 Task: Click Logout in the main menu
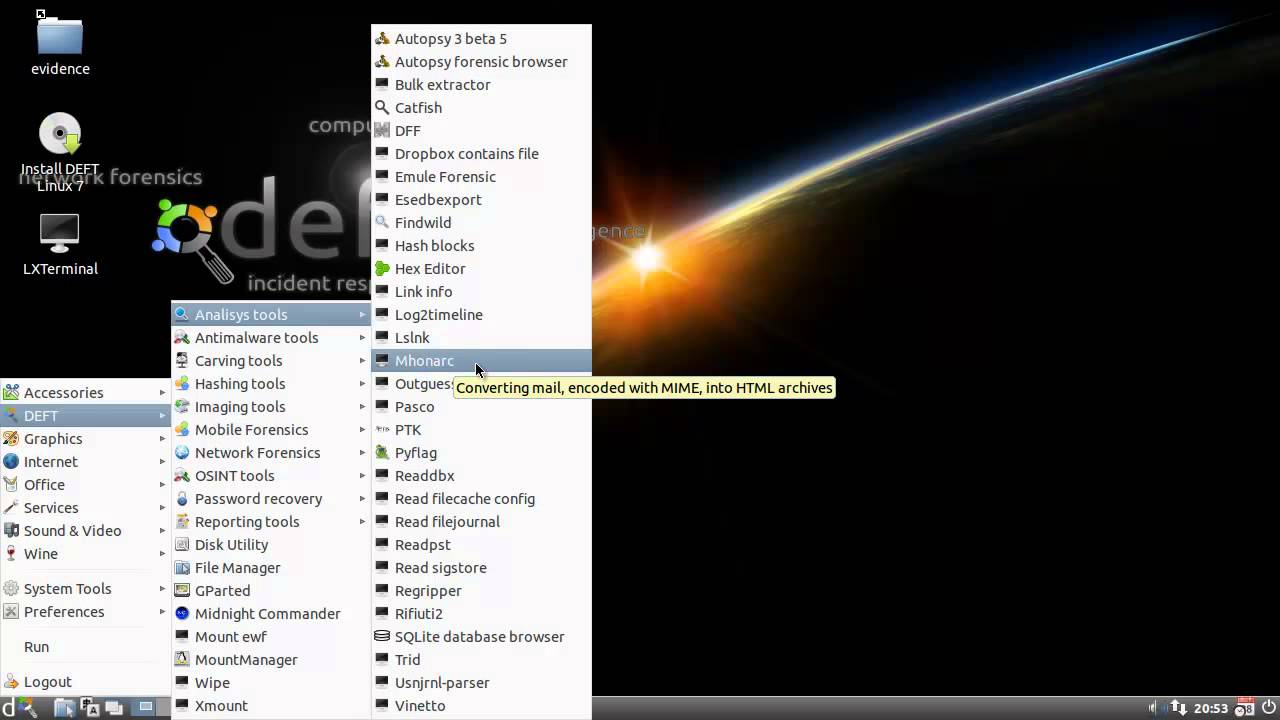(86, 682)
